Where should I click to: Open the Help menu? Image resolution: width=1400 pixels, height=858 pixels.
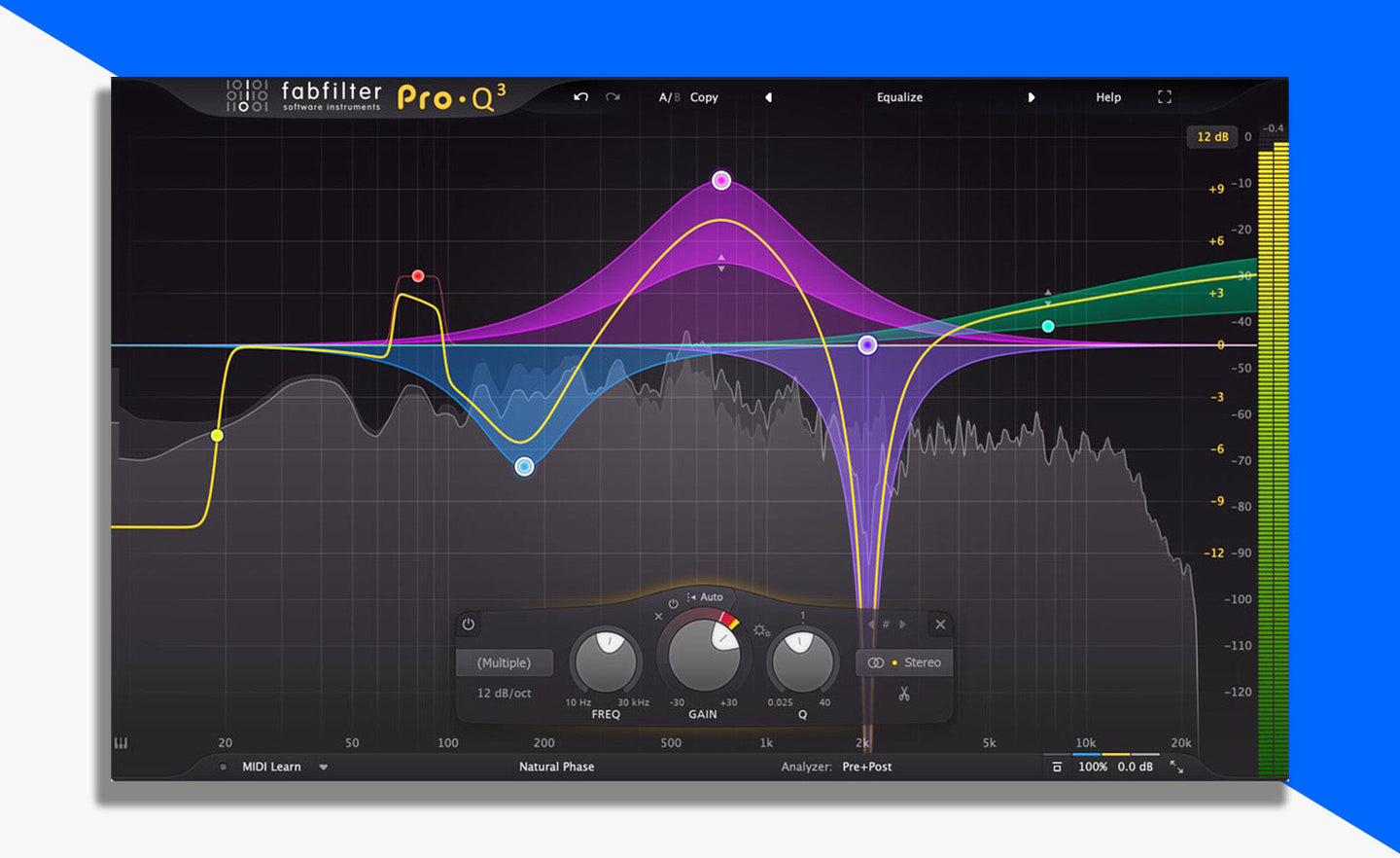point(1108,97)
